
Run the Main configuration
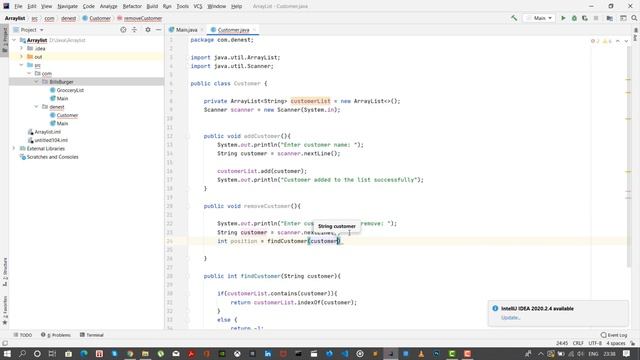(563, 18)
